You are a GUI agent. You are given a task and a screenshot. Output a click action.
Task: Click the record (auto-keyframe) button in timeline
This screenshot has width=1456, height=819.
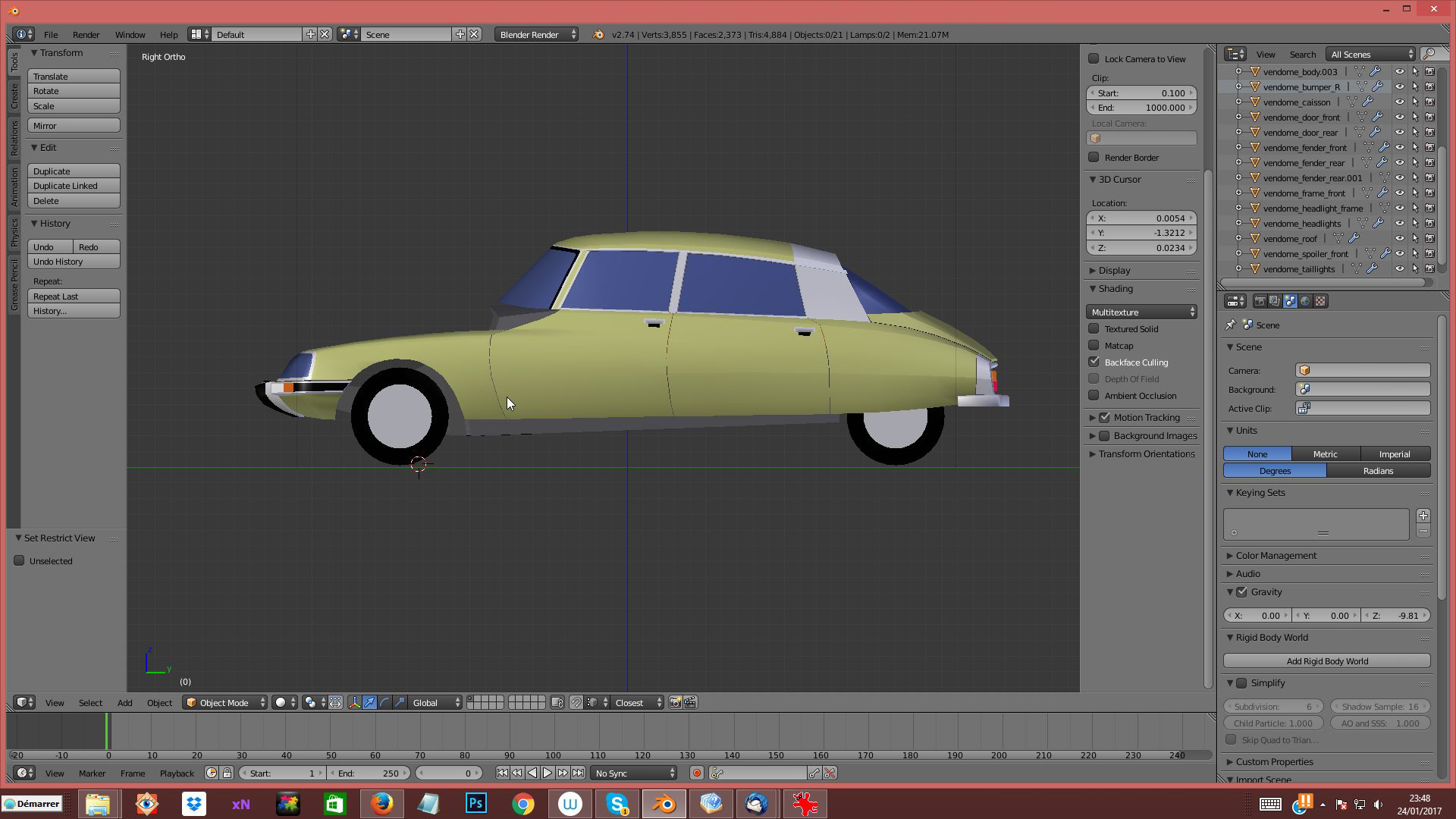tap(696, 773)
